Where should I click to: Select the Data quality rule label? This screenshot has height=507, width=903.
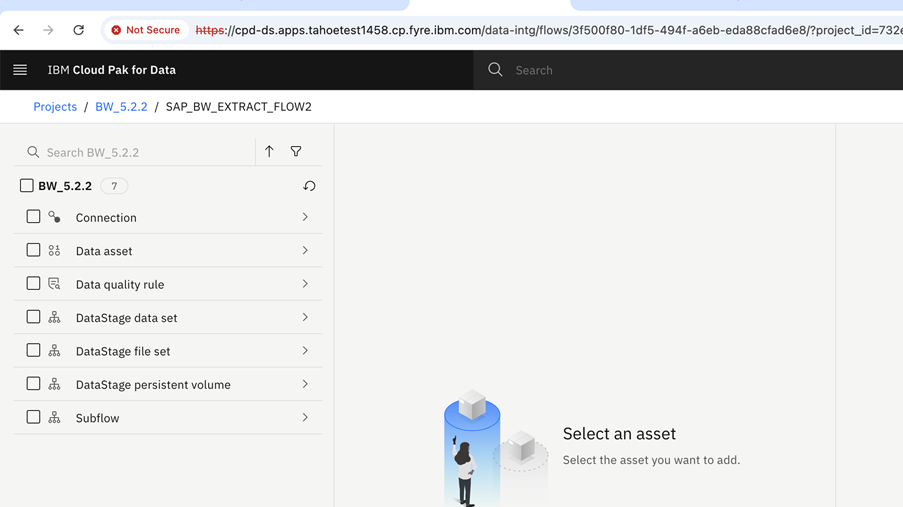click(x=120, y=285)
